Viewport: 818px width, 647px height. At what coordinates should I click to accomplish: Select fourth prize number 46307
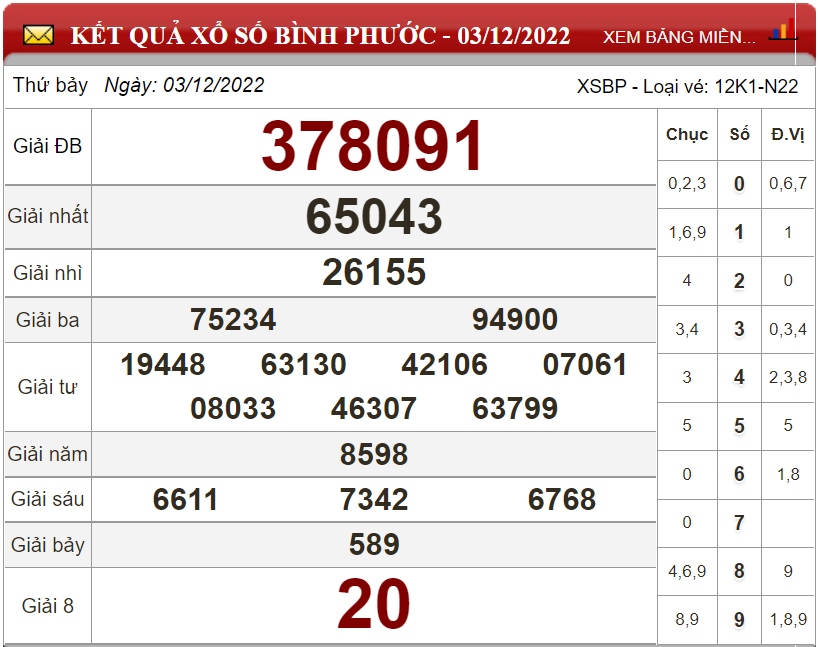(374, 408)
